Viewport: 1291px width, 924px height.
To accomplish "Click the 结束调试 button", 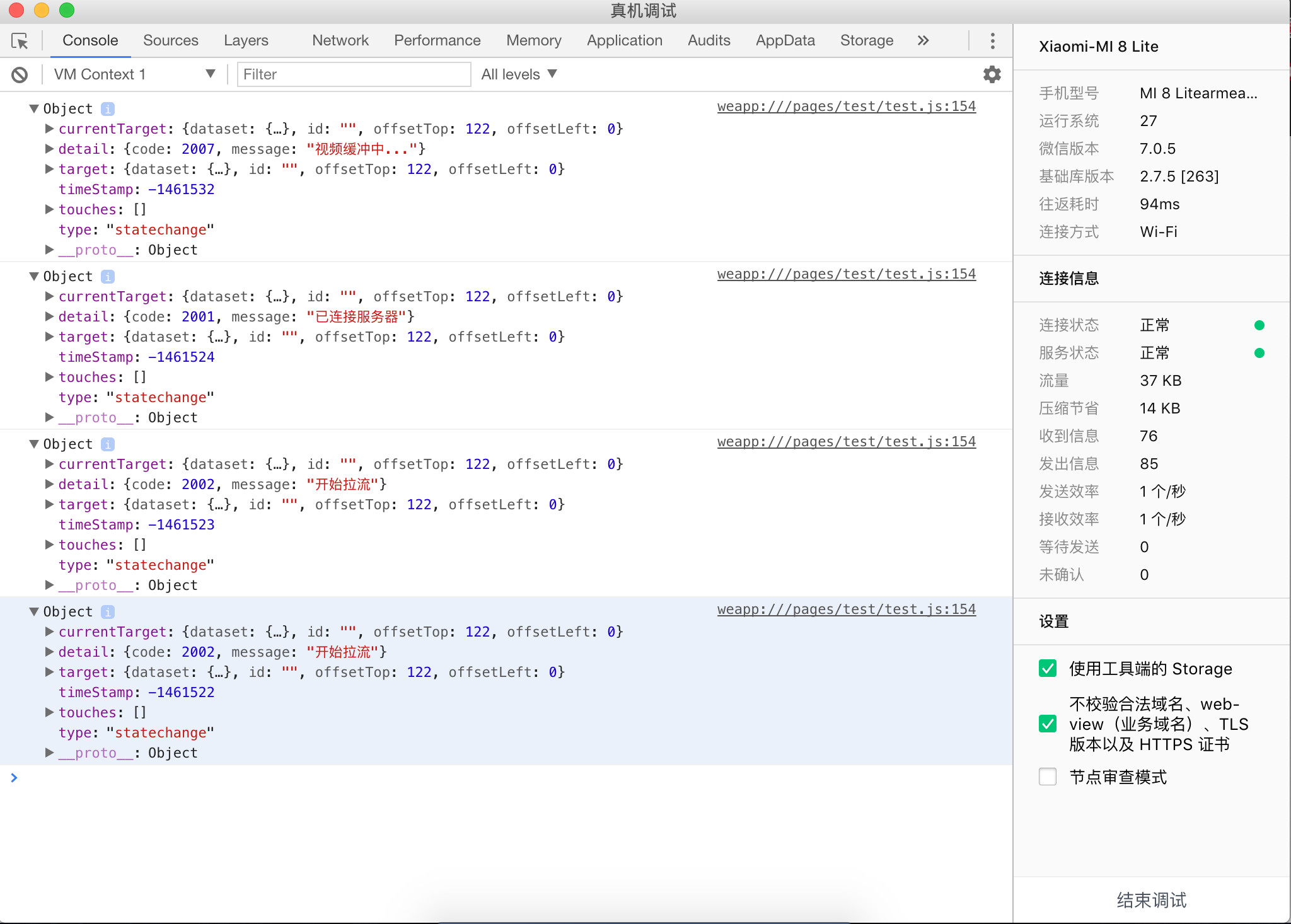I will pyautogui.click(x=1152, y=900).
